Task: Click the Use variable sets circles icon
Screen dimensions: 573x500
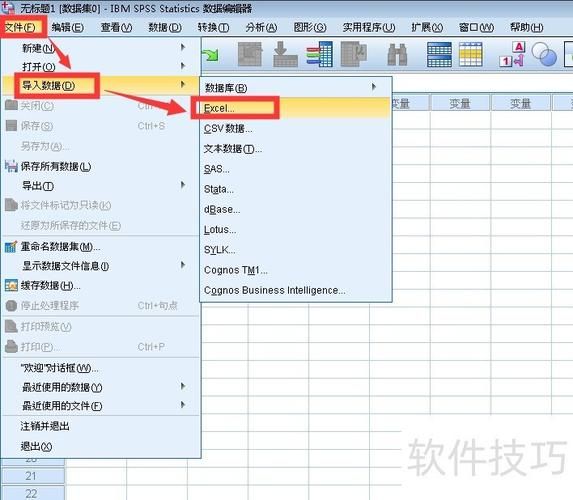Action: (544, 54)
